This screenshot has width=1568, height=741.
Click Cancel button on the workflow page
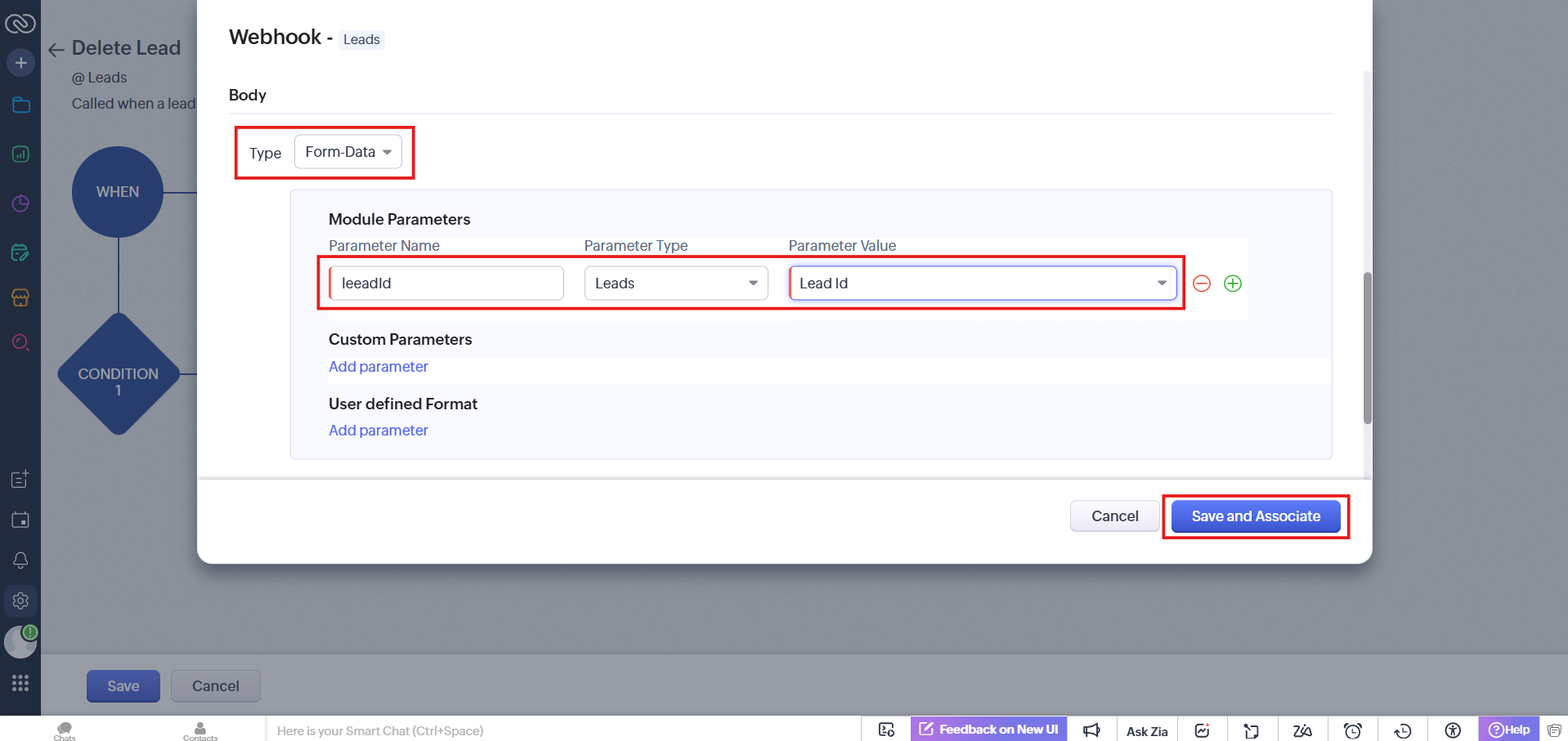(216, 686)
